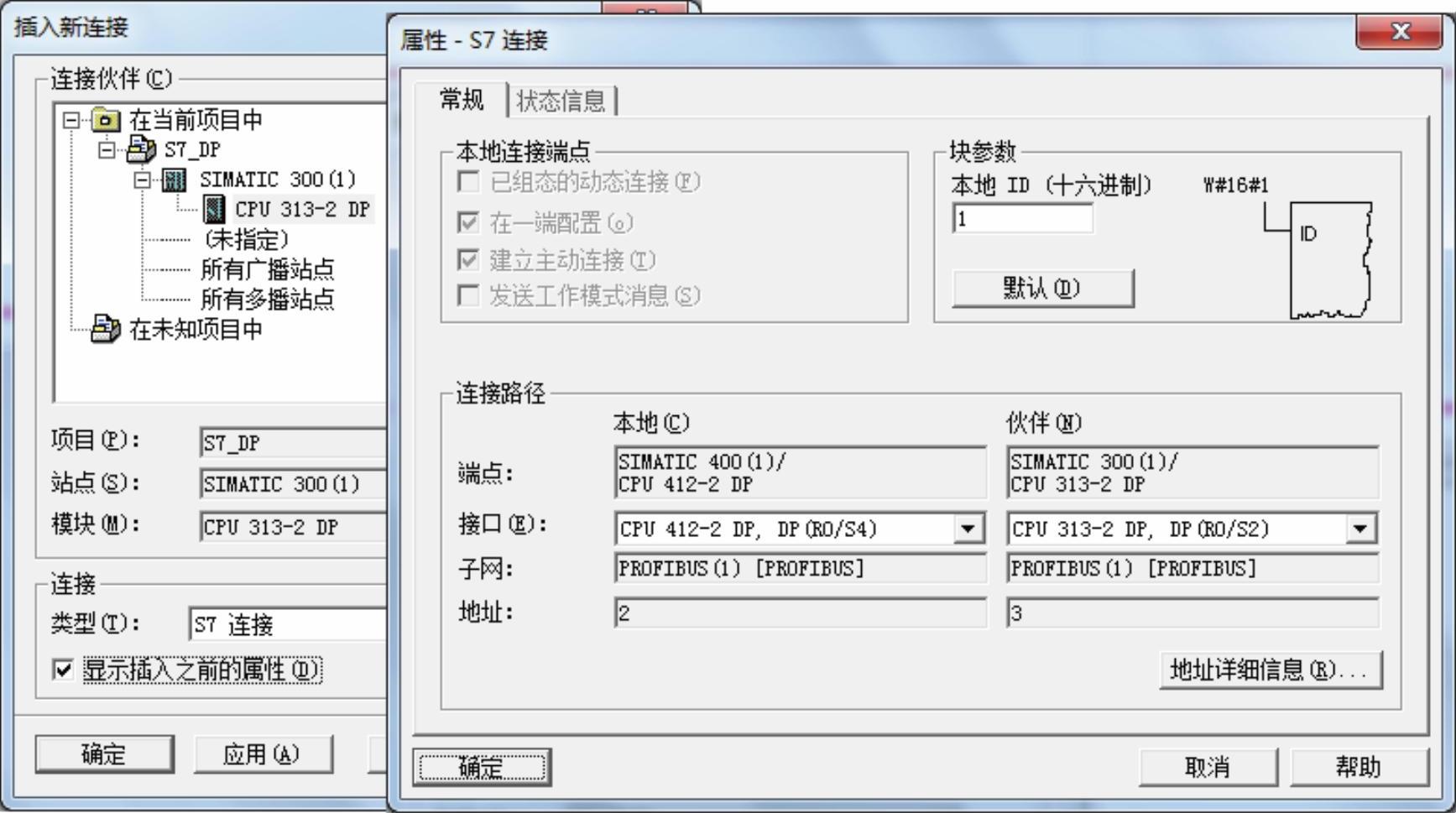Click the 本地 ID hexadecimal input field
Screen dimensions: 1456x813
tap(1022, 219)
